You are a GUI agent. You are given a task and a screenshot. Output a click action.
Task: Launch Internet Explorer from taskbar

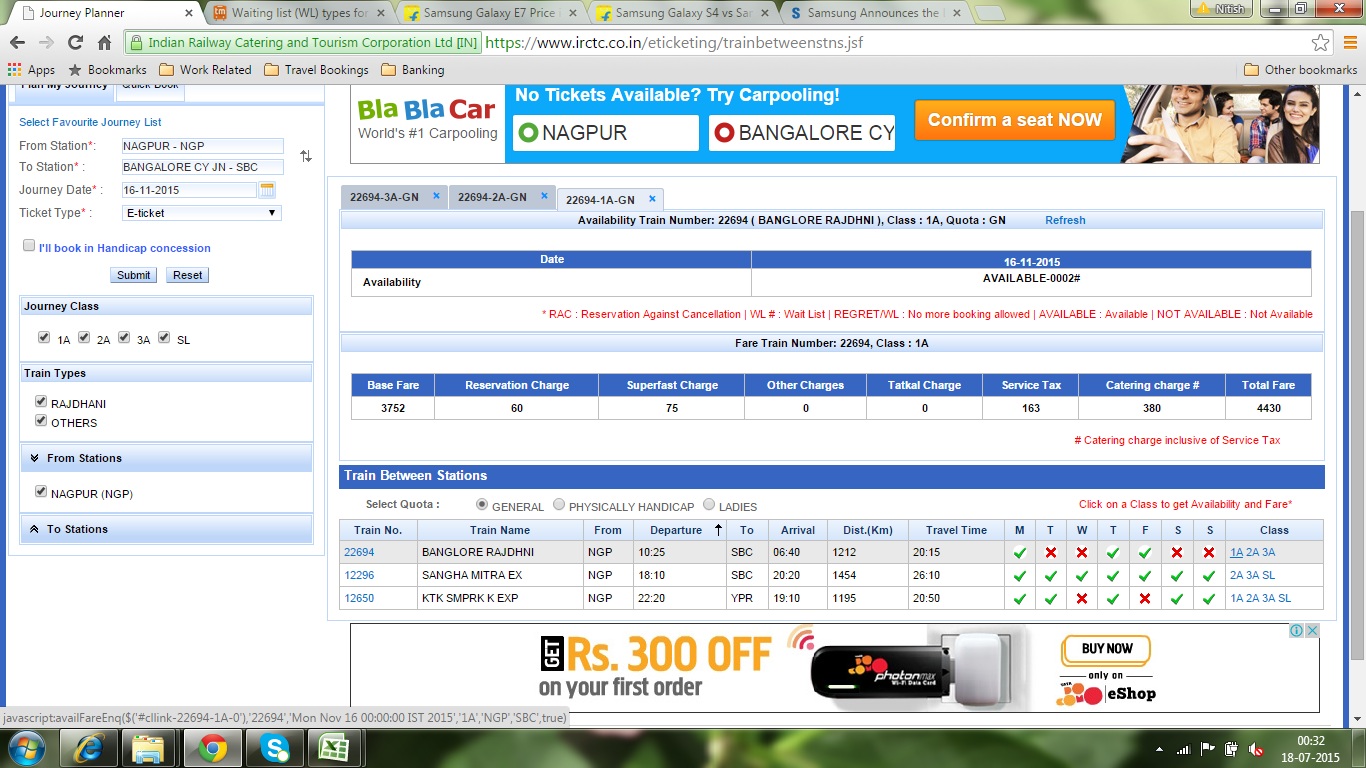click(x=89, y=748)
